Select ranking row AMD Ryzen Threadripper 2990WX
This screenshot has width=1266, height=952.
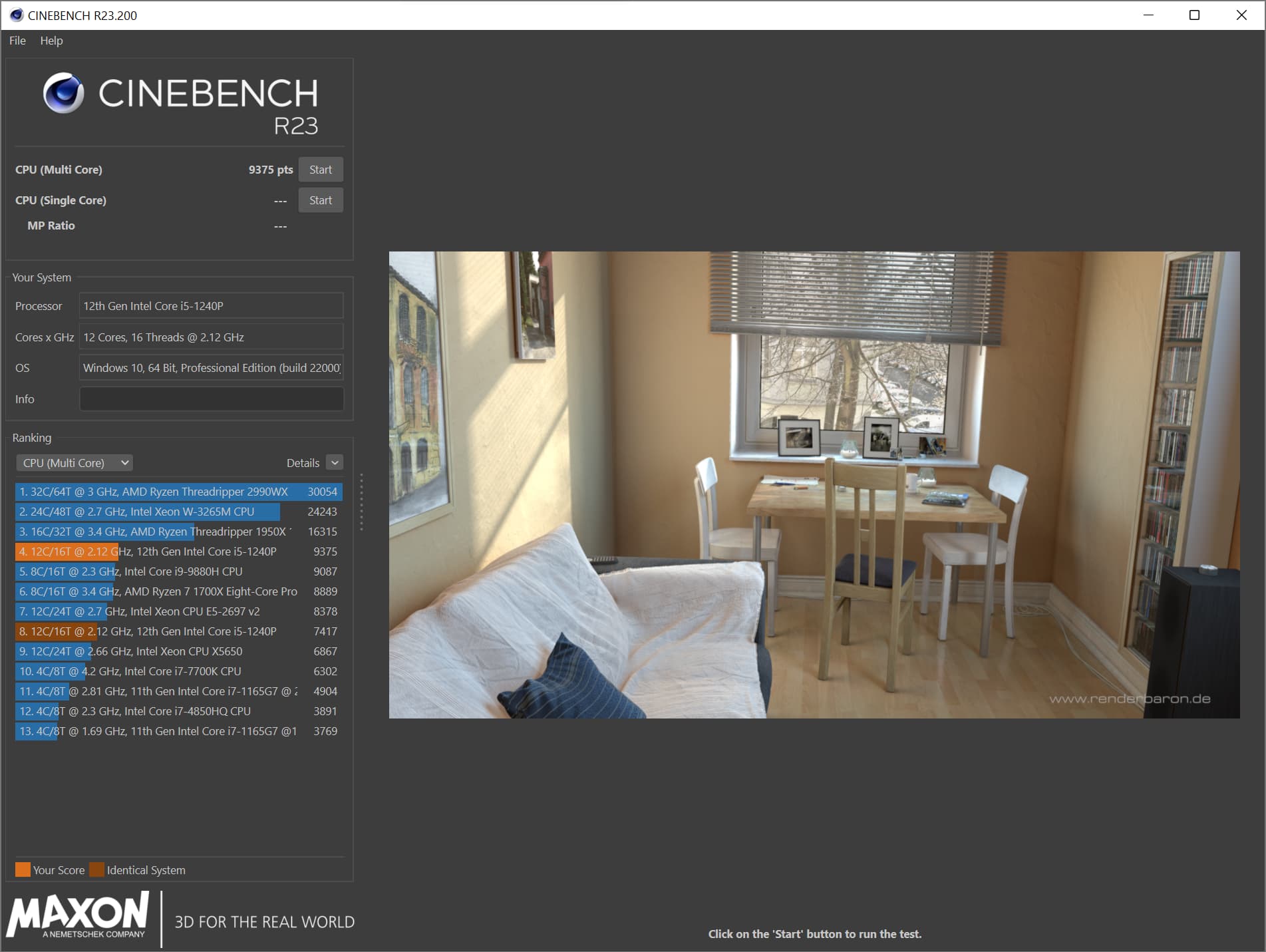tap(179, 492)
